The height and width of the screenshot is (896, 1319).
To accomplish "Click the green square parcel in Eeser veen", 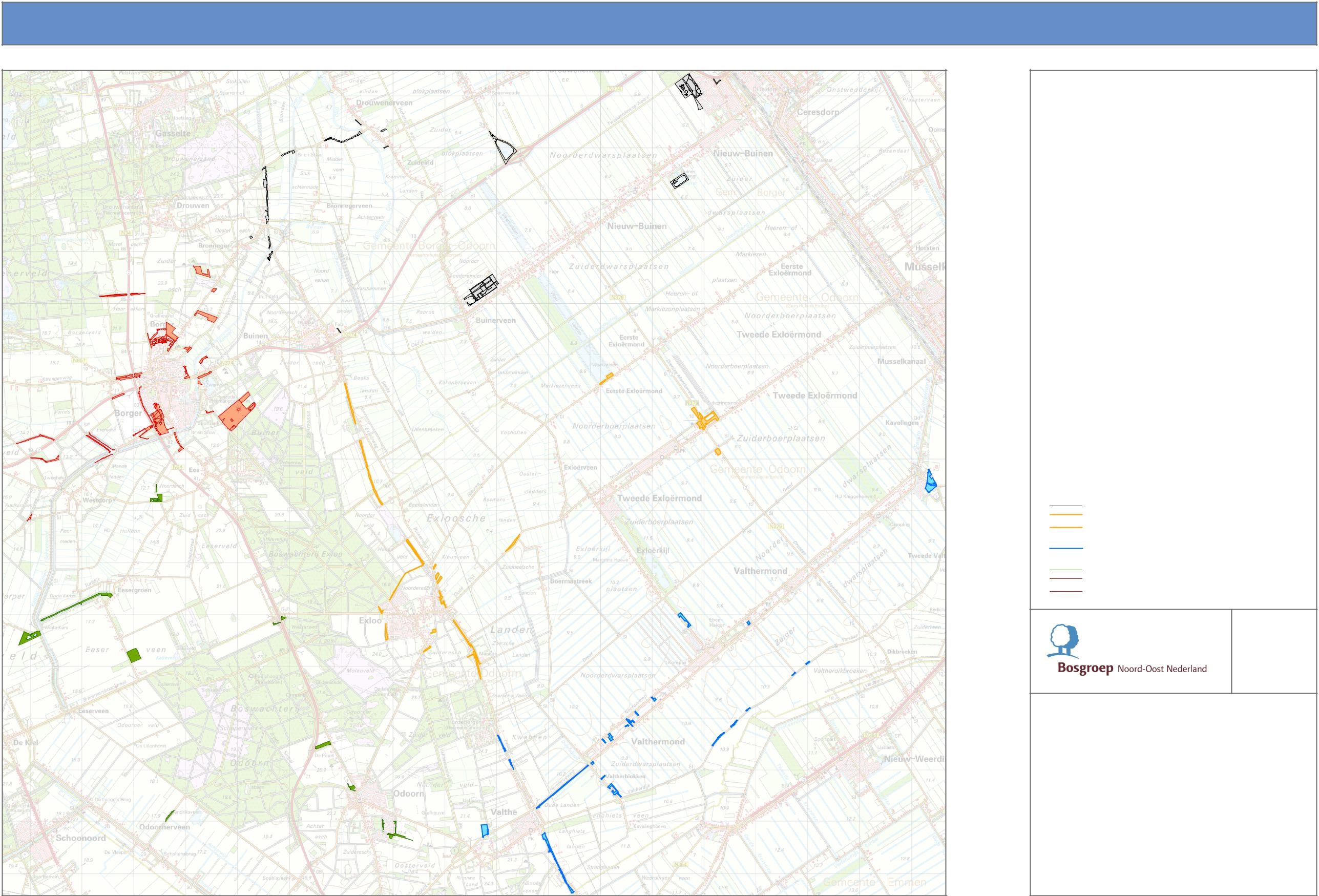I will 134,655.
